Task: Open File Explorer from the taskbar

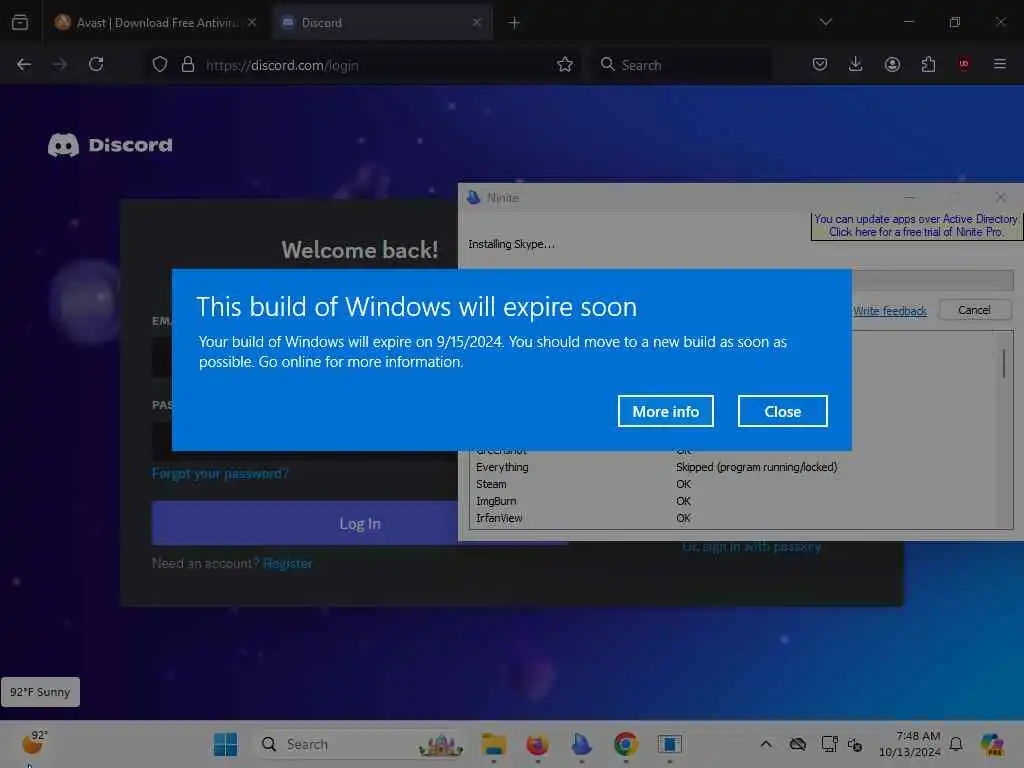Action: click(494, 744)
